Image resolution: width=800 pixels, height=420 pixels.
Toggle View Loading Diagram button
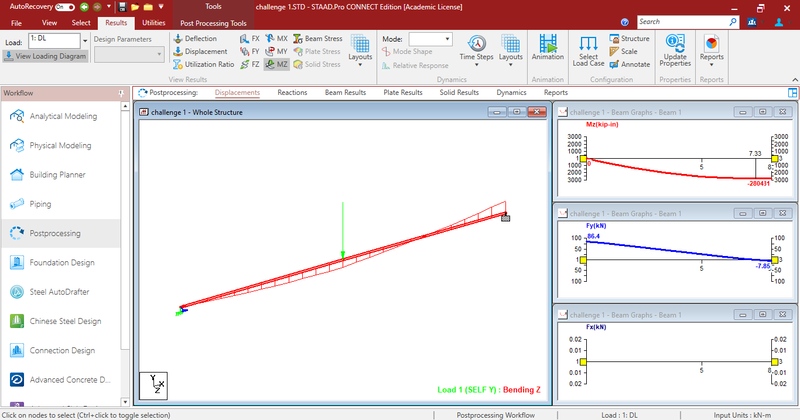point(45,56)
